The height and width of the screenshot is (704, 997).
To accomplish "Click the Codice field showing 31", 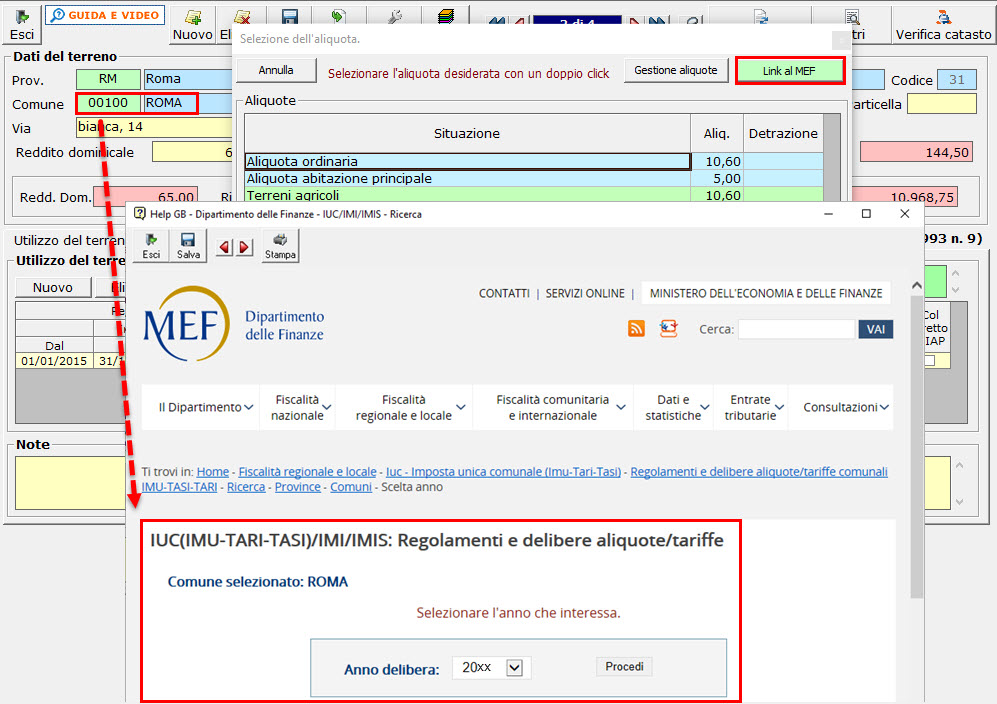I will 956,79.
